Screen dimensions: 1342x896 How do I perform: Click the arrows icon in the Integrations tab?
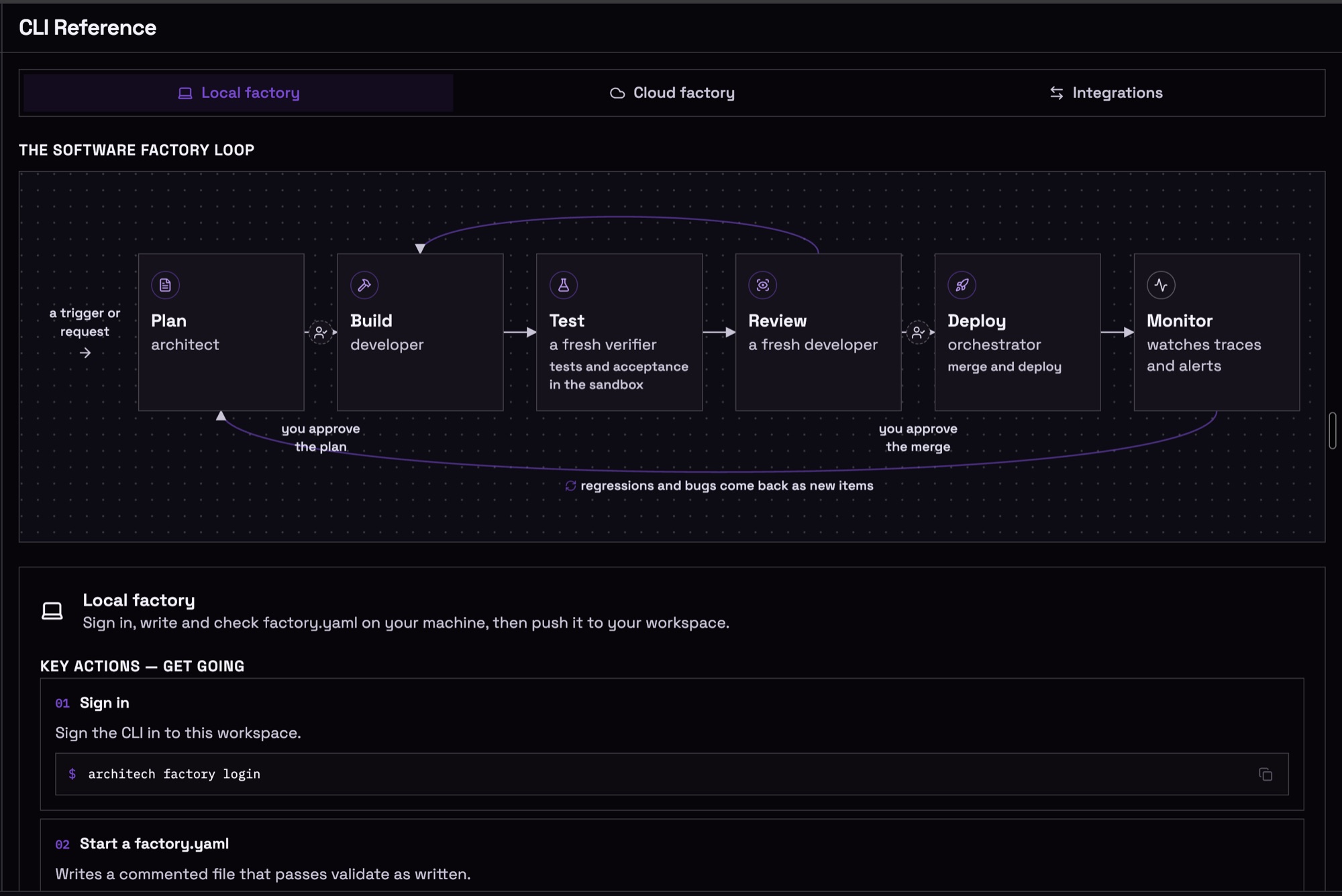click(x=1057, y=93)
